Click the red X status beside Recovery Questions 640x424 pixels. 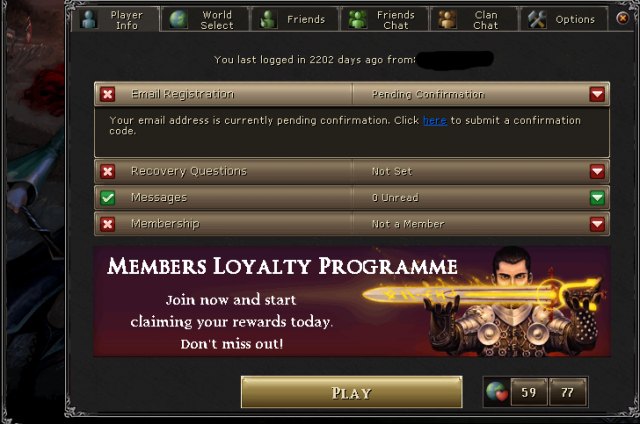coord(108,171)
